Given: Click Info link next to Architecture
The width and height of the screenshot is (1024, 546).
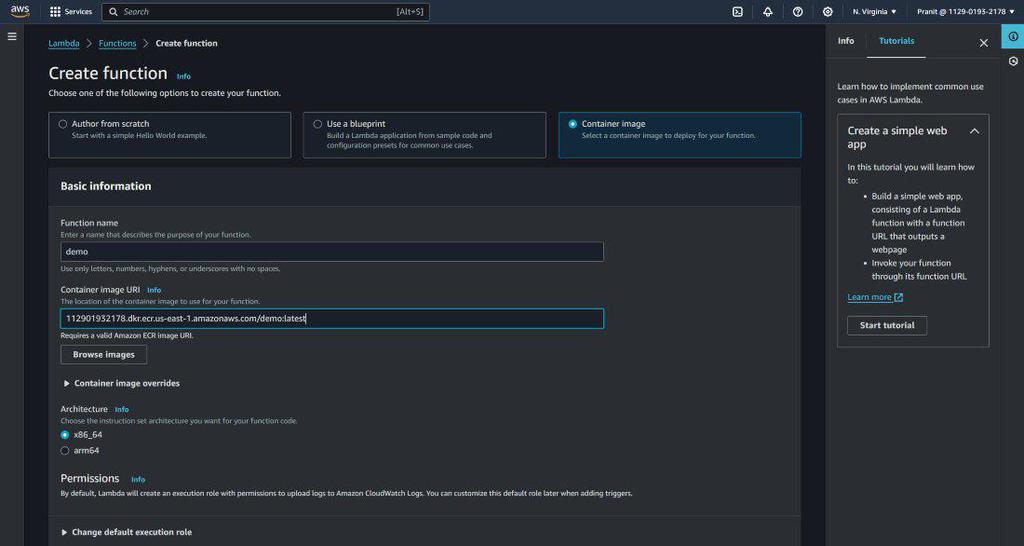Looking at the screenshot, I should pyautogui.click(x=122, y=410).
